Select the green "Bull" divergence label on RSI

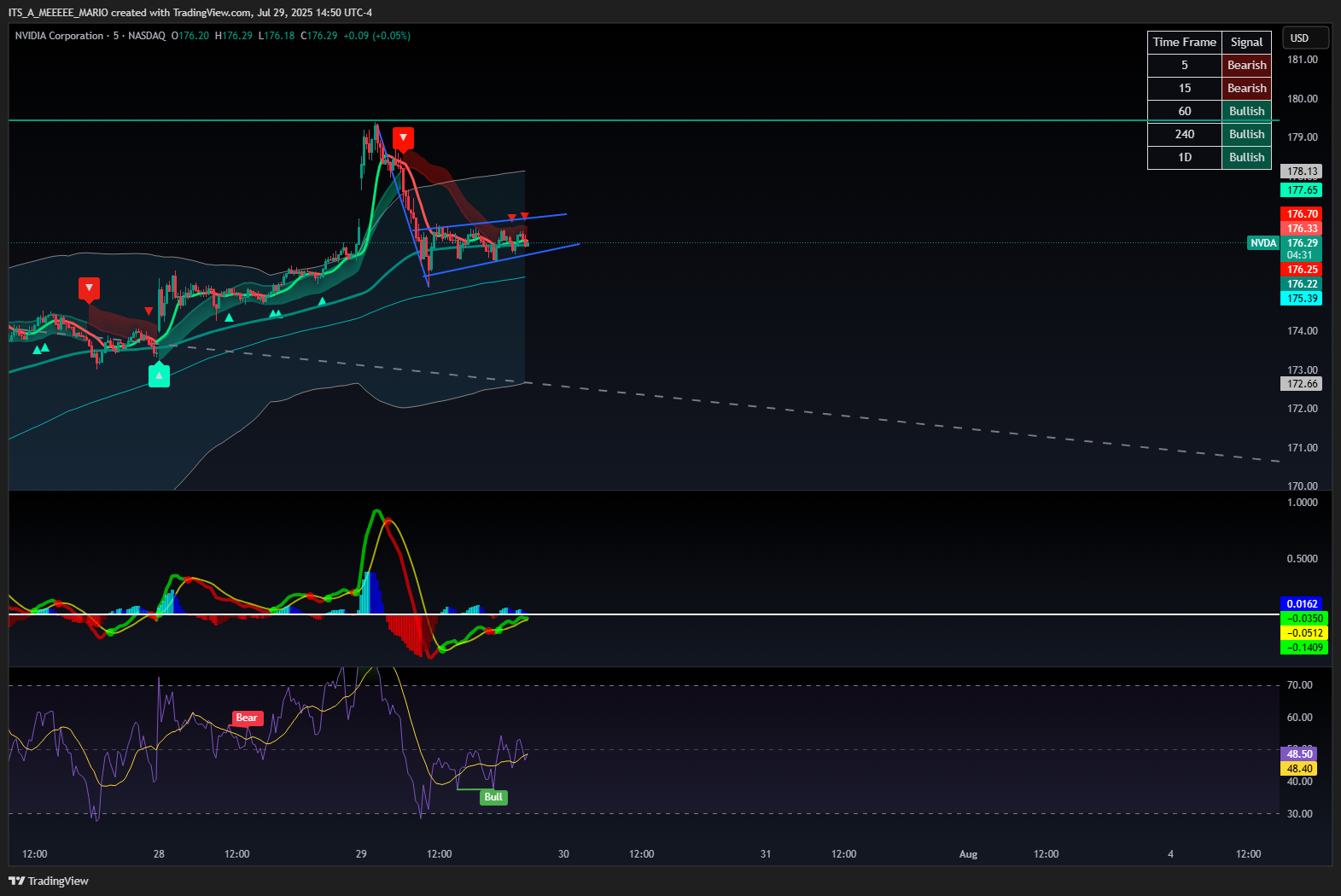(493, 797)
